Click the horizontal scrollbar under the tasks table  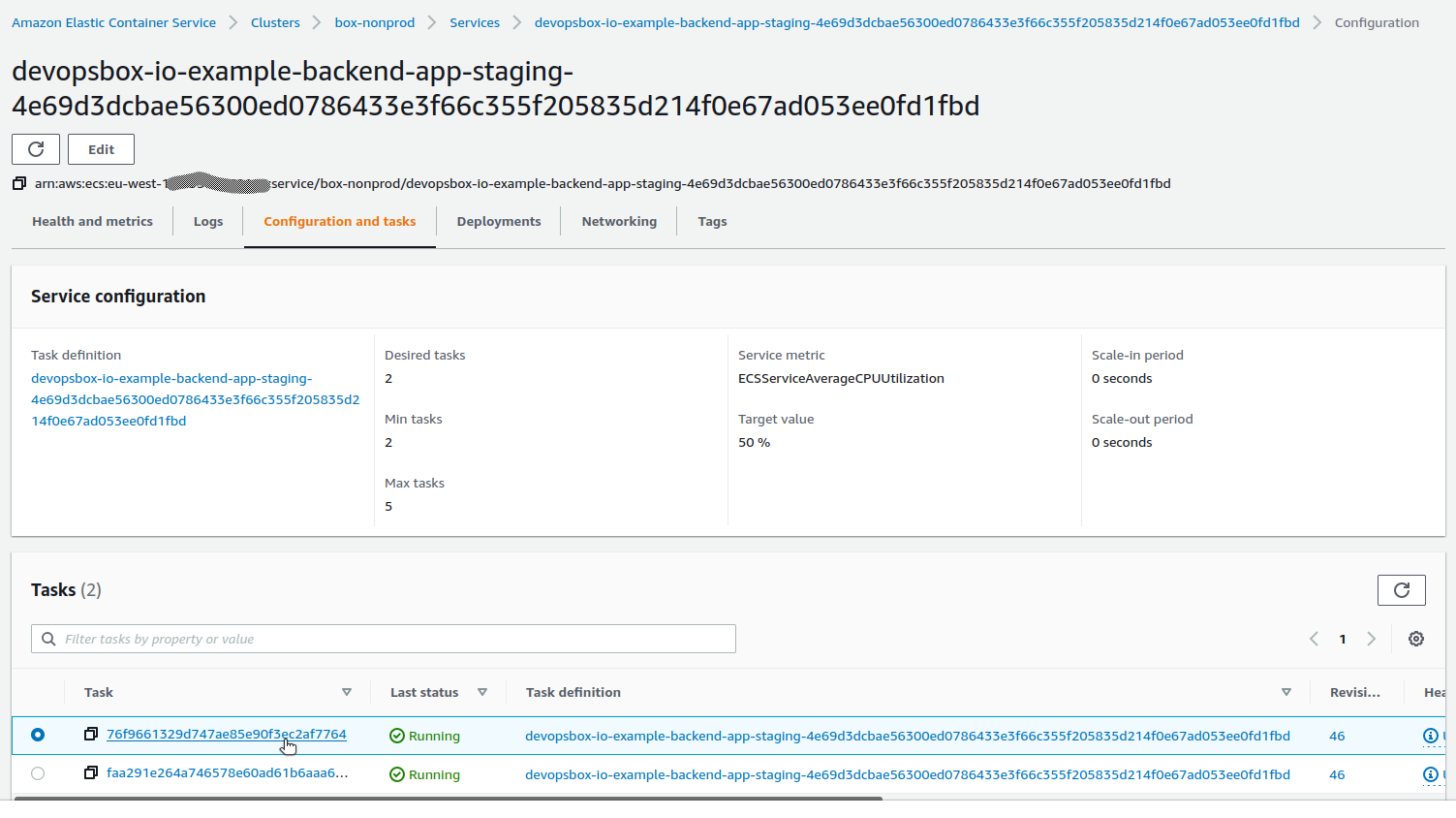pos(448,799)
